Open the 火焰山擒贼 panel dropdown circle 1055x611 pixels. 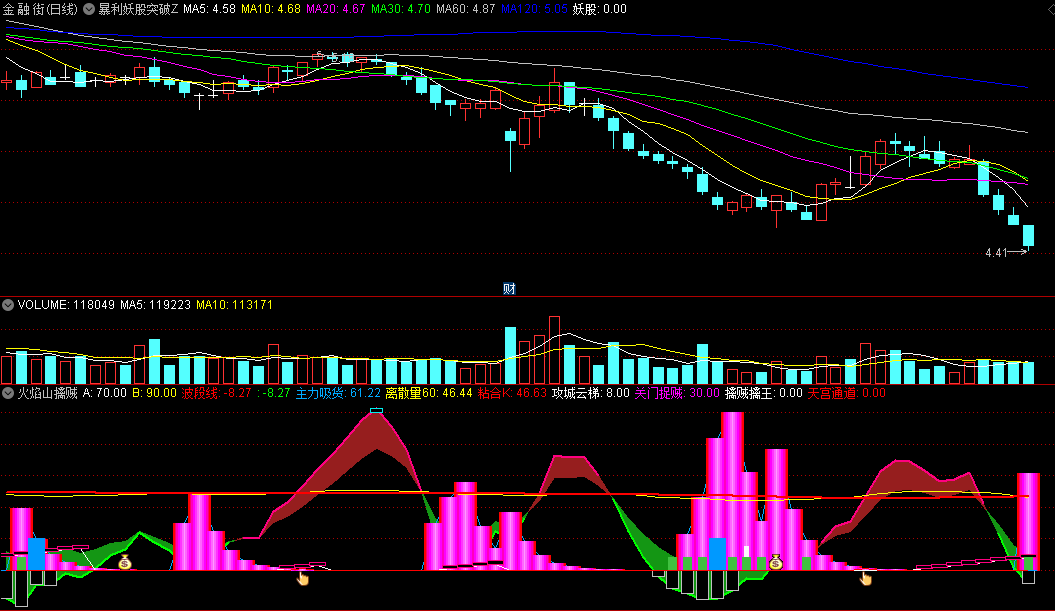pos(8,393)
